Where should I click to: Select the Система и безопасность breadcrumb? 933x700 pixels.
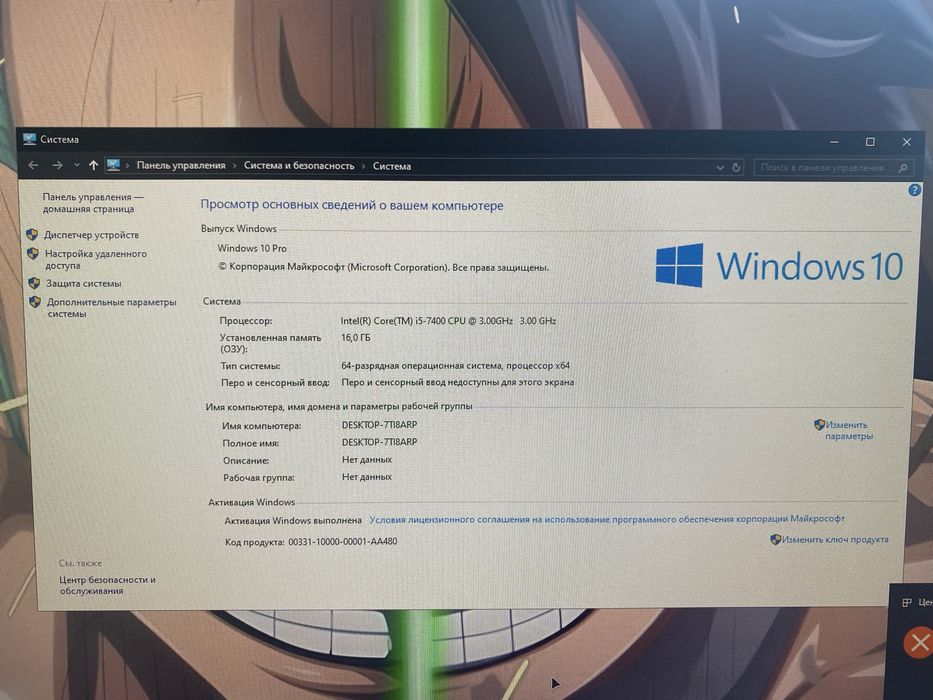tap(299, 166)
